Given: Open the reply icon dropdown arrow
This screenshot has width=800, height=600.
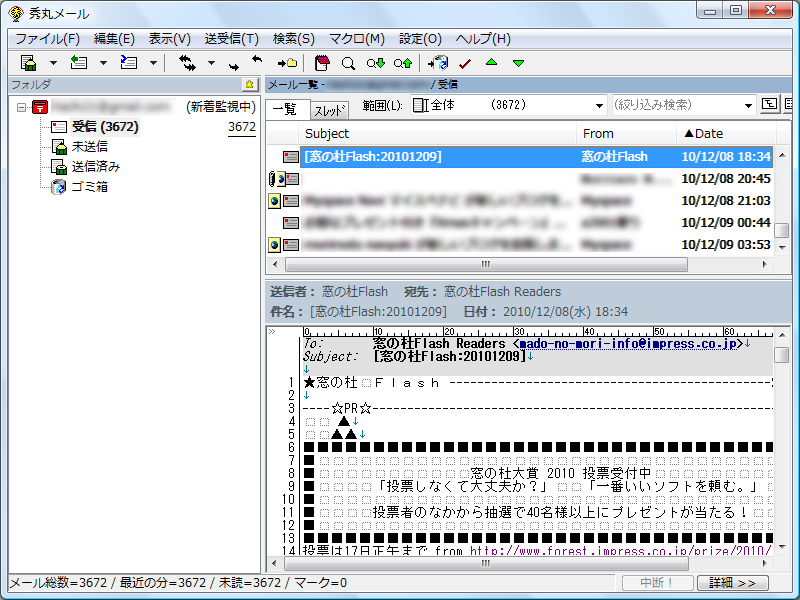Looking at the screenshot, I should [x=103, y=63].
